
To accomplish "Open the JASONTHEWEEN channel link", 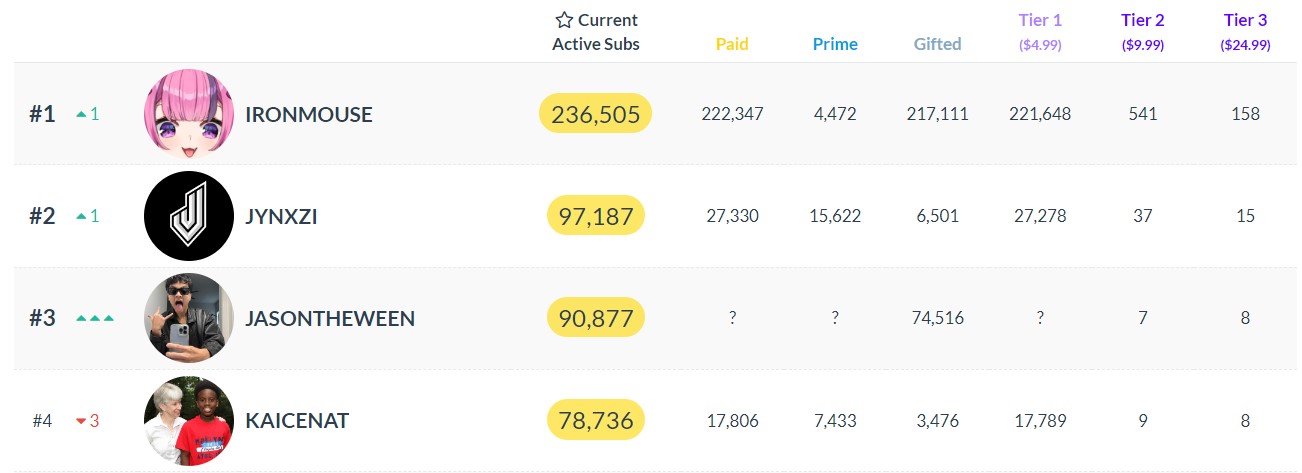I will pos(330,319).
